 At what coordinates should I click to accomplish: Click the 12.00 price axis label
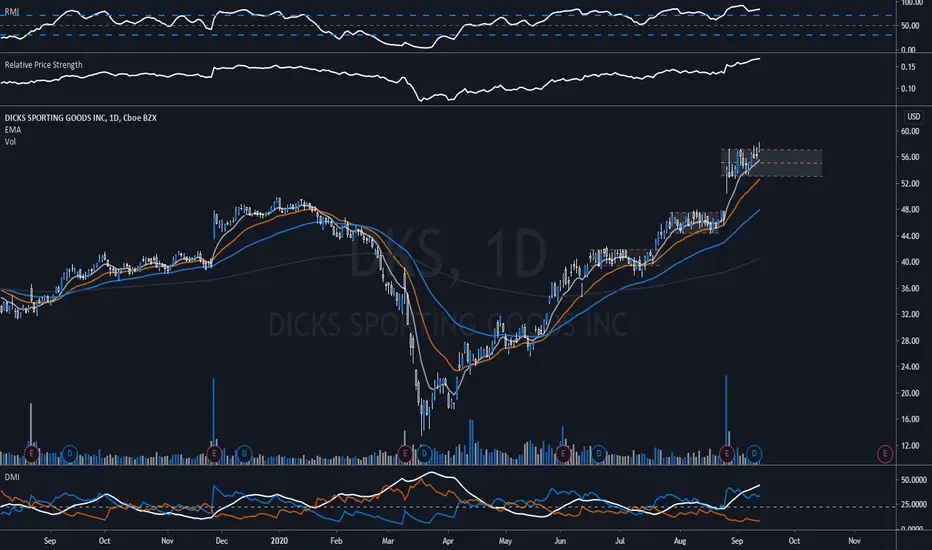coord(910,445)
